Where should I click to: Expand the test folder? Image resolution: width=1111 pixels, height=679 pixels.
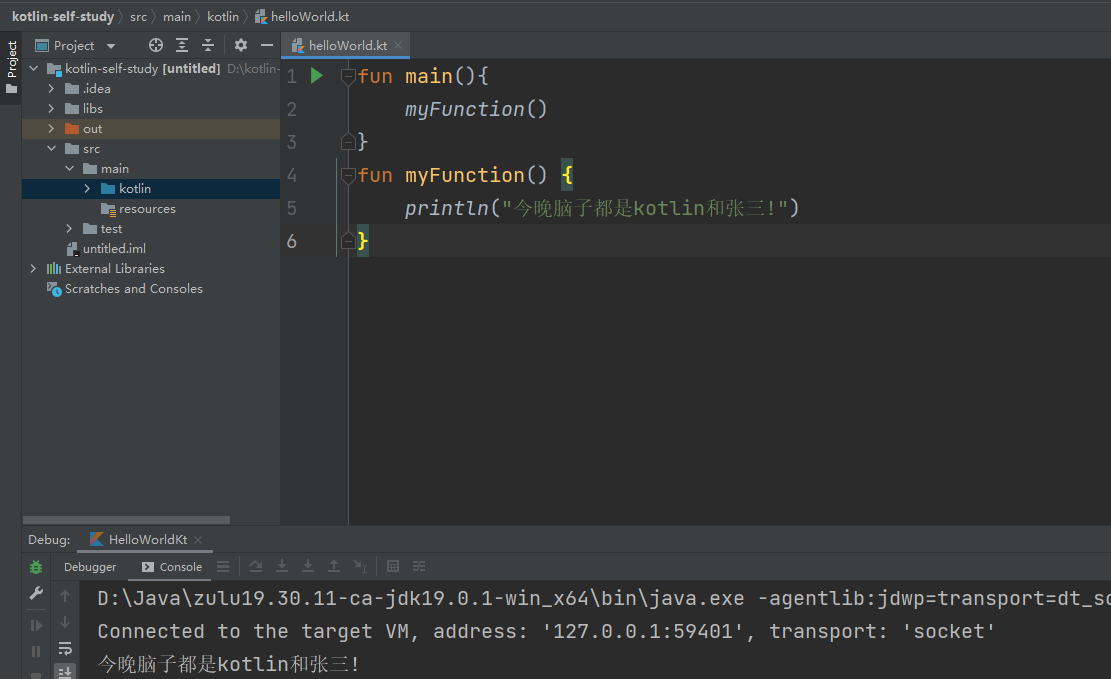[69, 228]
